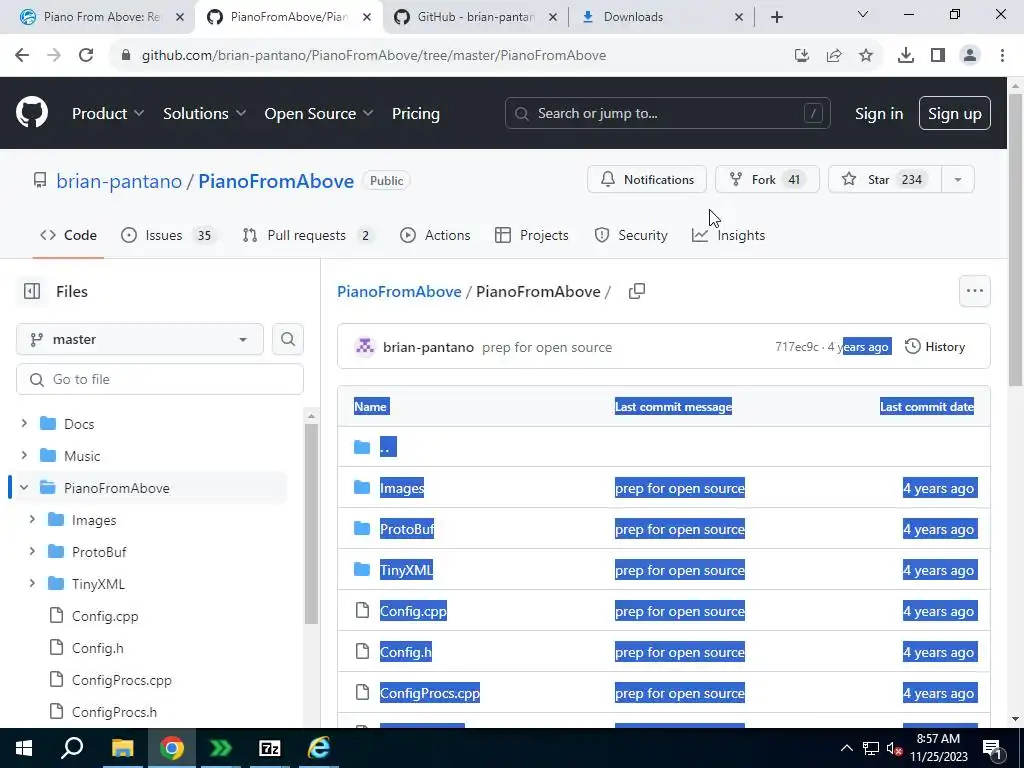Toggle Chrome side panel icon

pyautogui.click(x=938, y=56)
